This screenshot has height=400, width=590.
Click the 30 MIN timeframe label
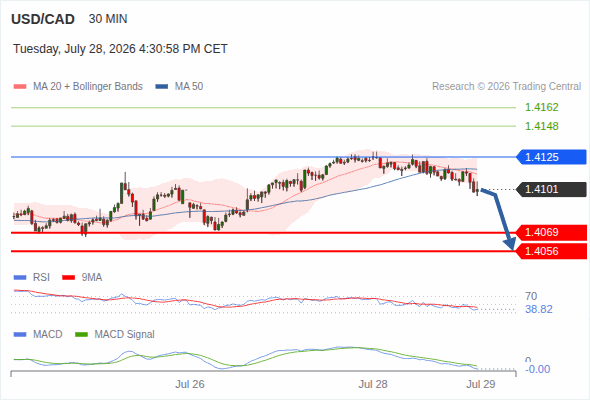pyautogui.click(x=108, y=19)
